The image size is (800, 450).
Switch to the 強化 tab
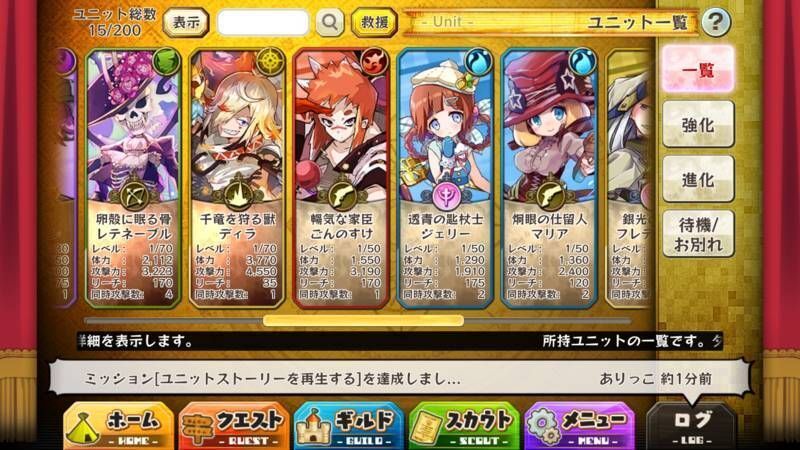pyautogui.click(x=698, y=124)
